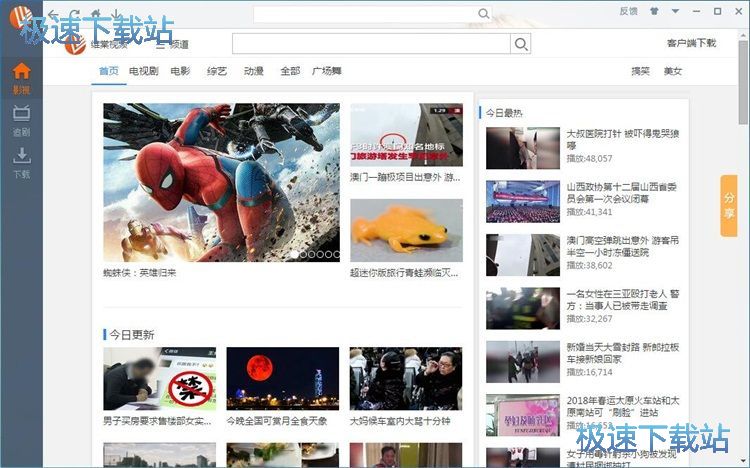Image resolution: width=750 pixels, height=468 pixels.
Task: Click the 2018年春运大原火车站 headline
Action: [x=623, y=406]
